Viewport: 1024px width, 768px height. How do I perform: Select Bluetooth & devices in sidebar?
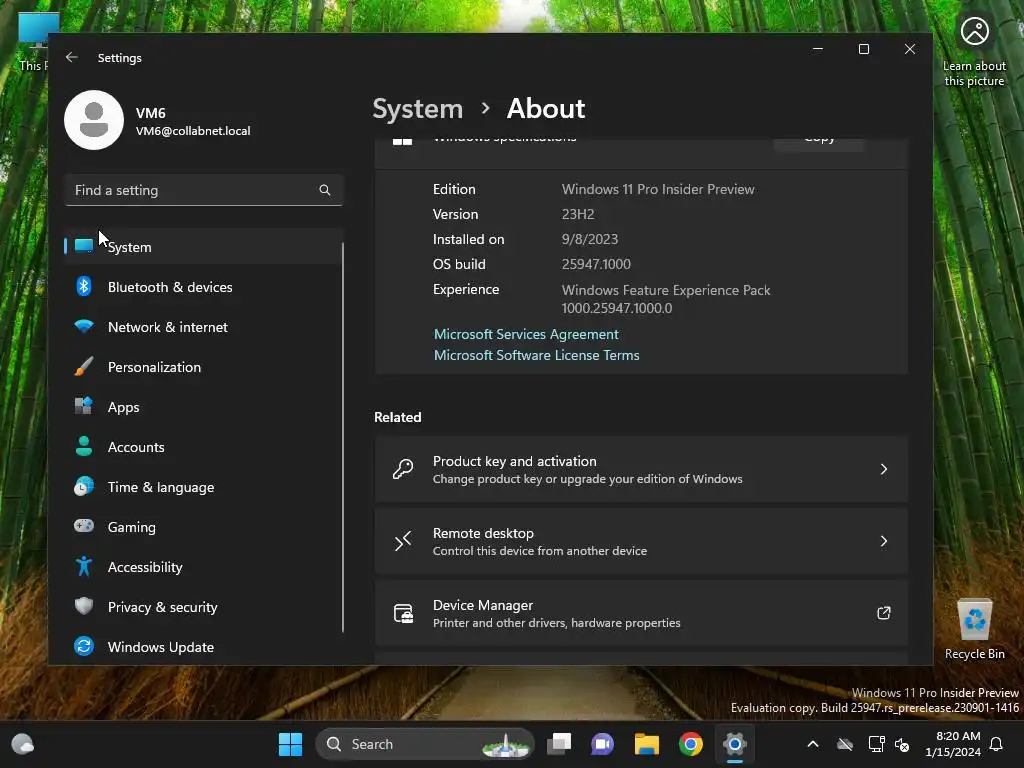pos(204,287)
